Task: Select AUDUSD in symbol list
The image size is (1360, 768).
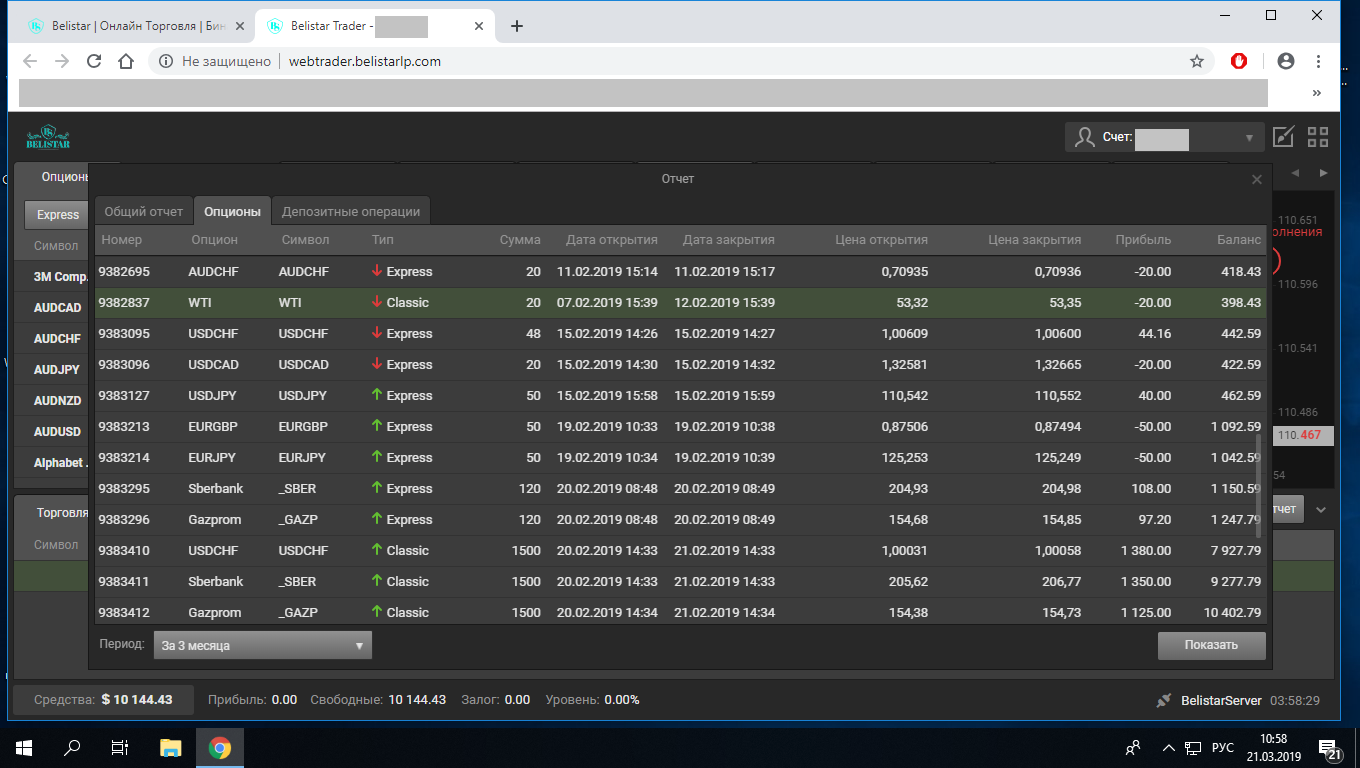Action: (x=58, y=432)
